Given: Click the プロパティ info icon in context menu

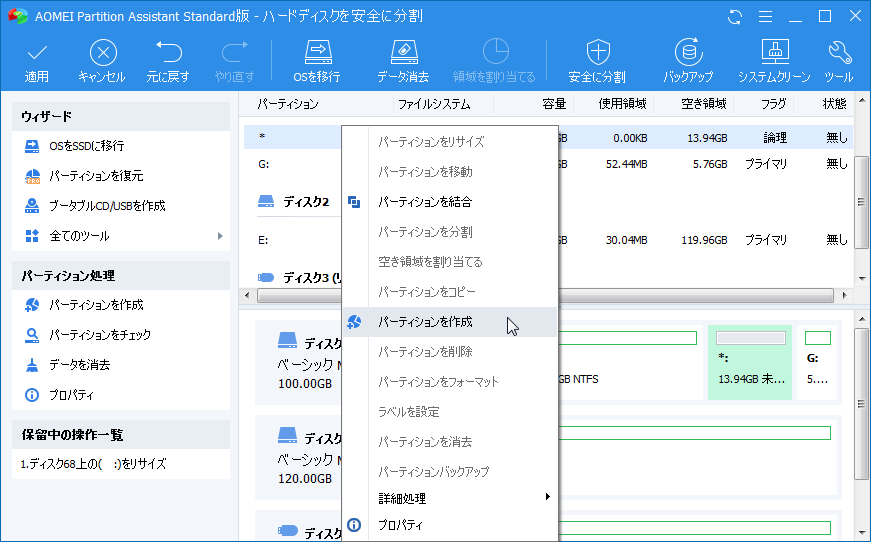Looking at the screenshot, I should tap(354, 525).
